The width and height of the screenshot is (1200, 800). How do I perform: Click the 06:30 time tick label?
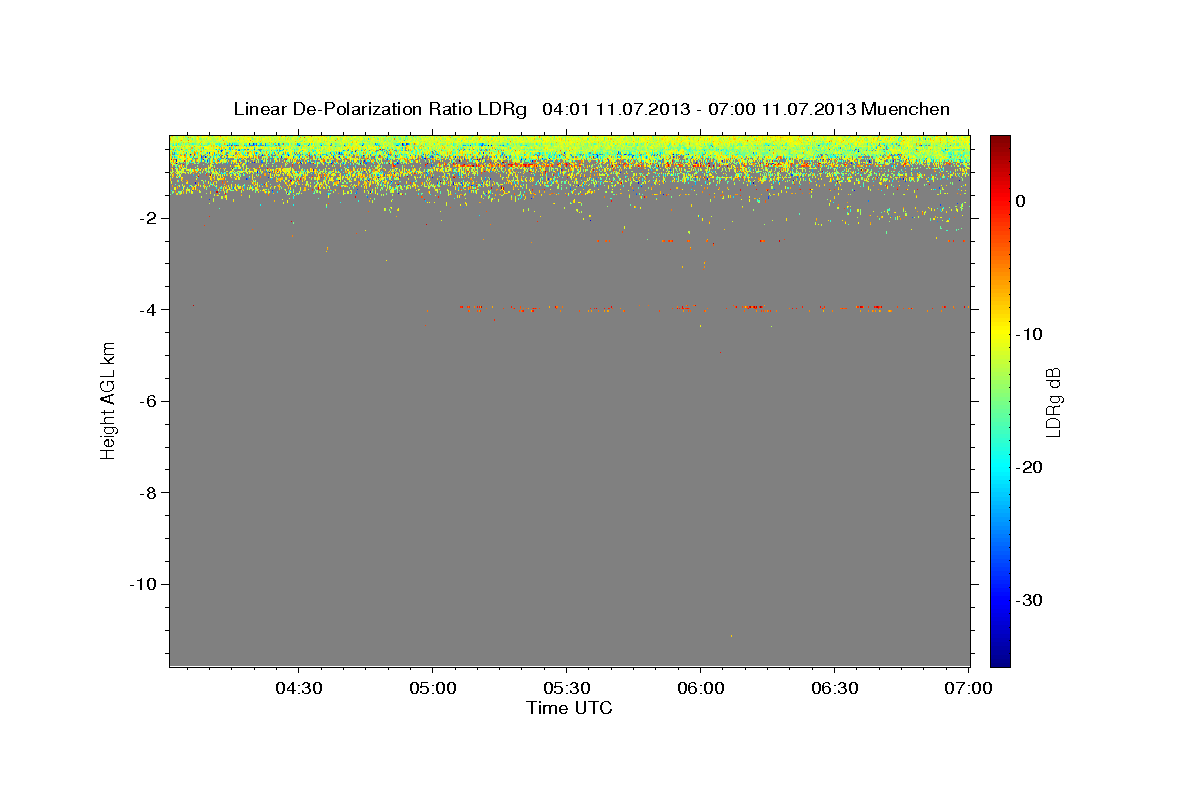click(835, 689)
